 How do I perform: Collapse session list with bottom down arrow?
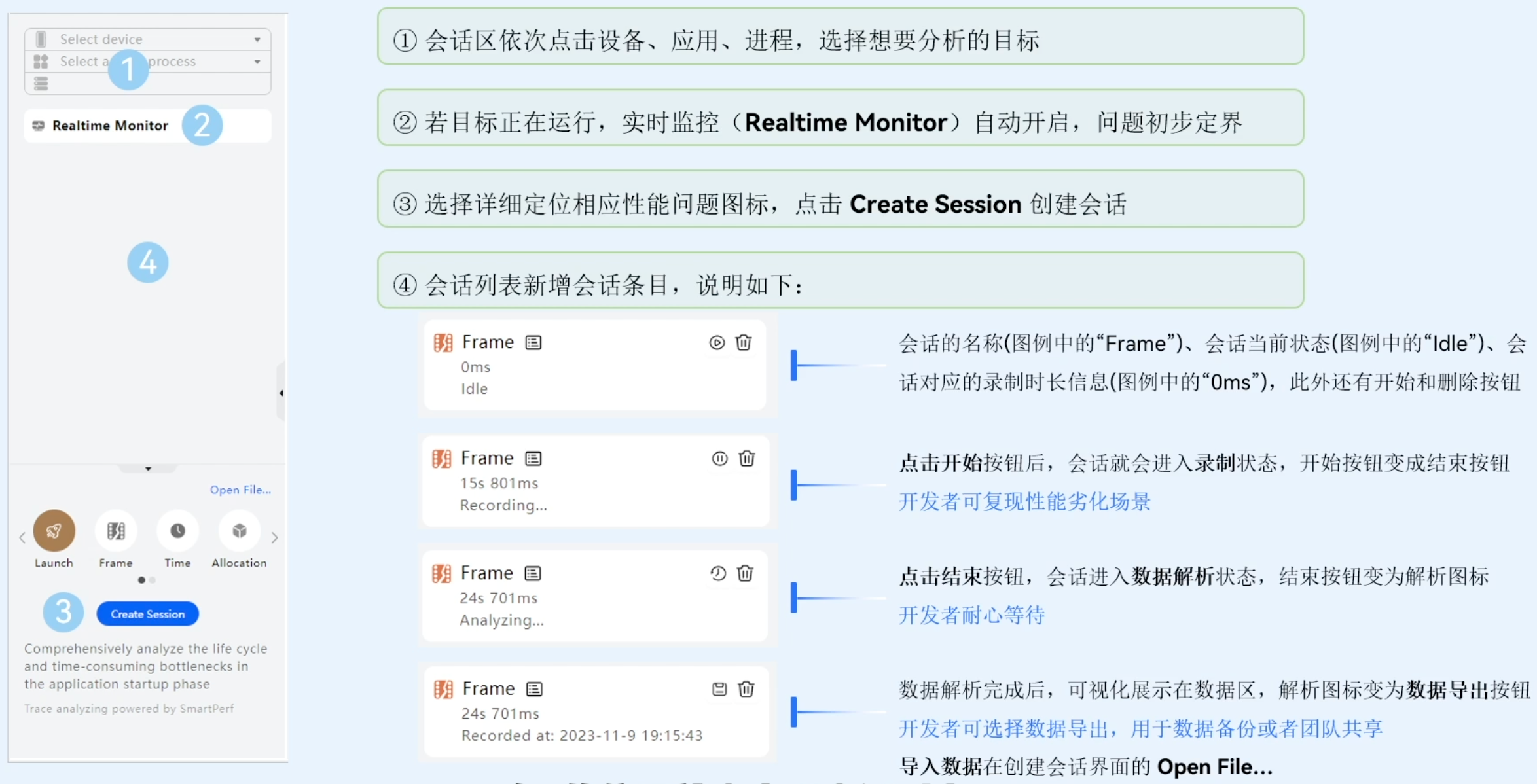click(x=148, y=469)
